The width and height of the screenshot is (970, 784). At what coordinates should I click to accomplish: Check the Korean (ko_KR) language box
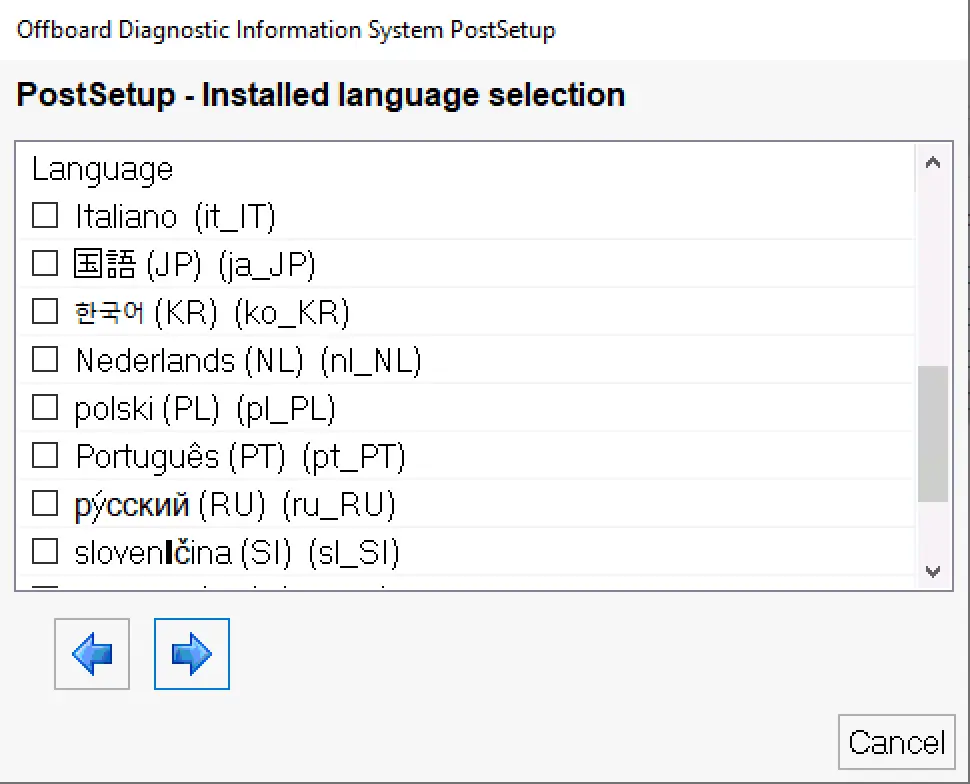[45, 312]
